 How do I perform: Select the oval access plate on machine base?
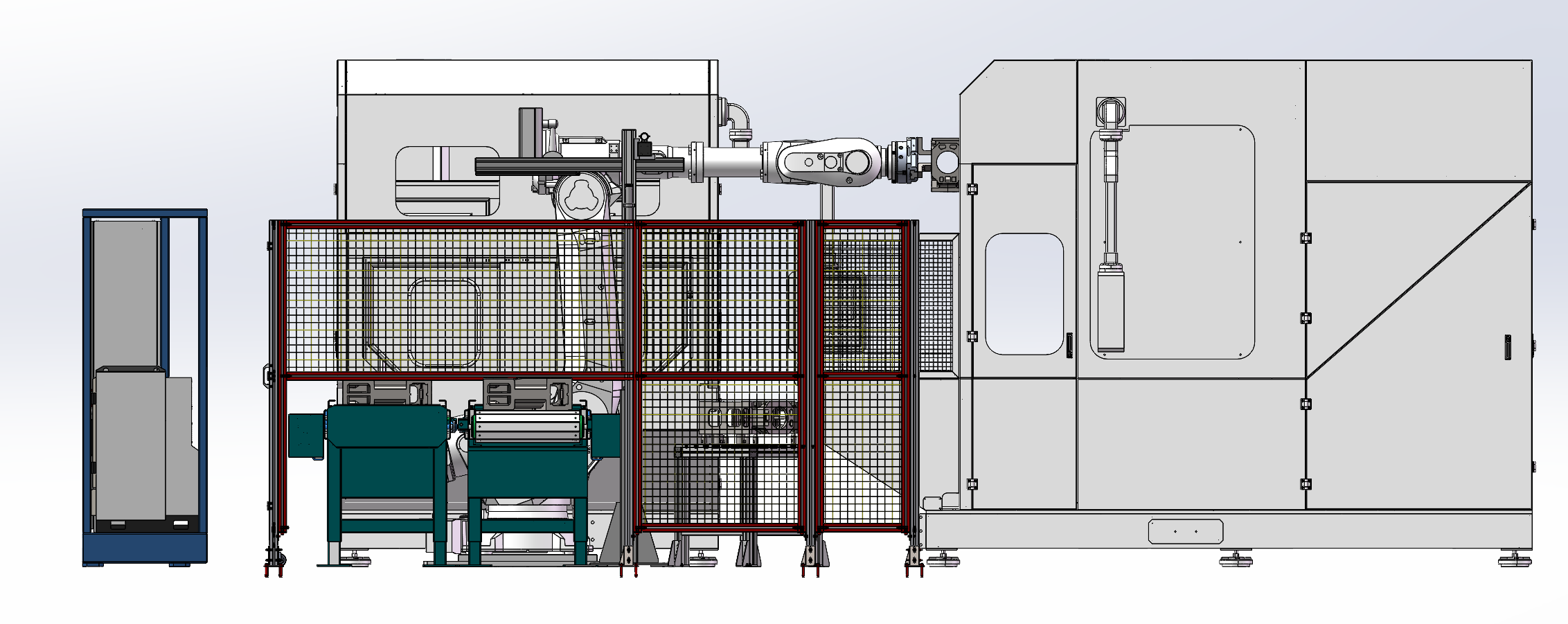1186,531
